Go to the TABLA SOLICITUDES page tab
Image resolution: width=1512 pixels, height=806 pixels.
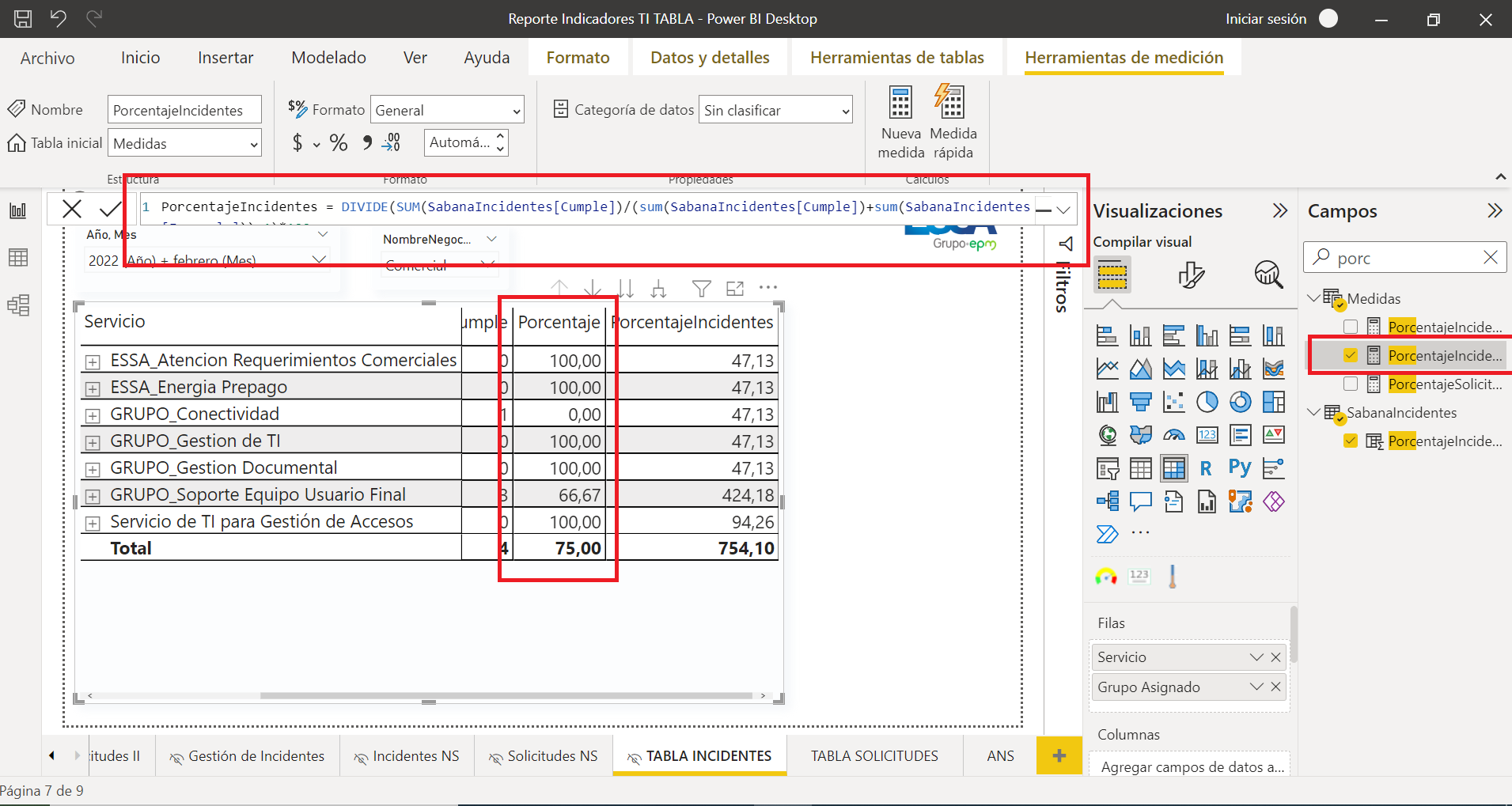point(874,756)
